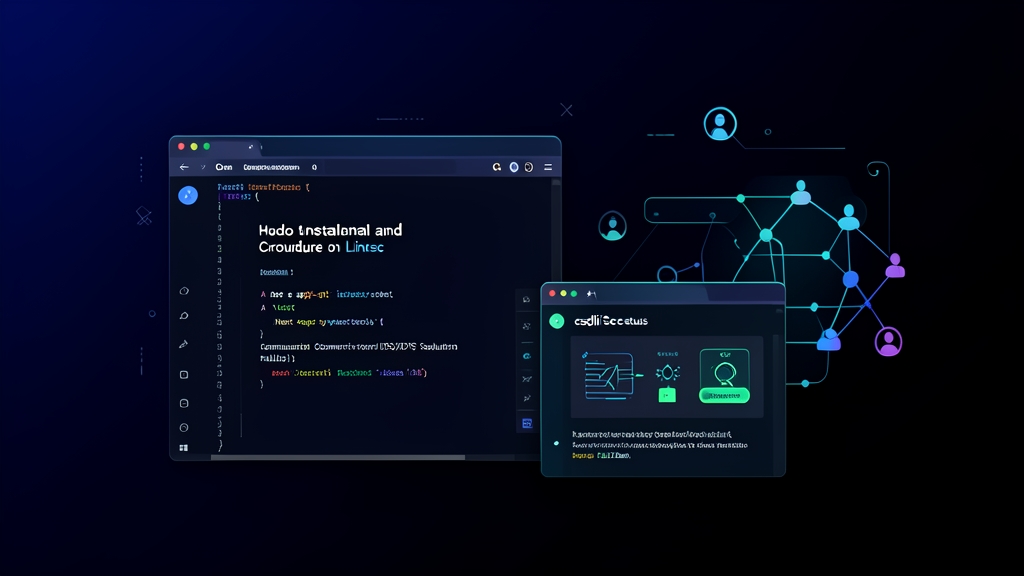Click the blue 'Lintsc' link in heading
Viewport: 1024px width, 576px height.
364,248
